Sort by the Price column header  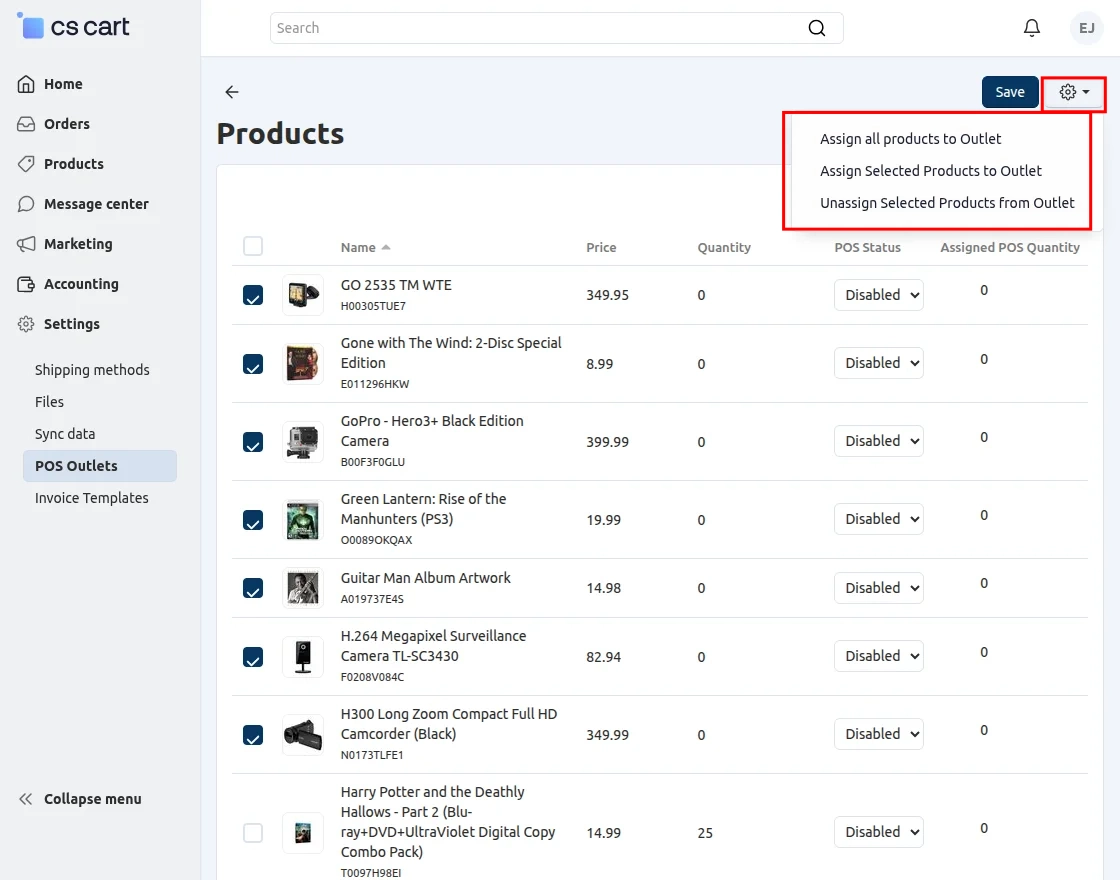pyautogui.click(x=601, y=247)
